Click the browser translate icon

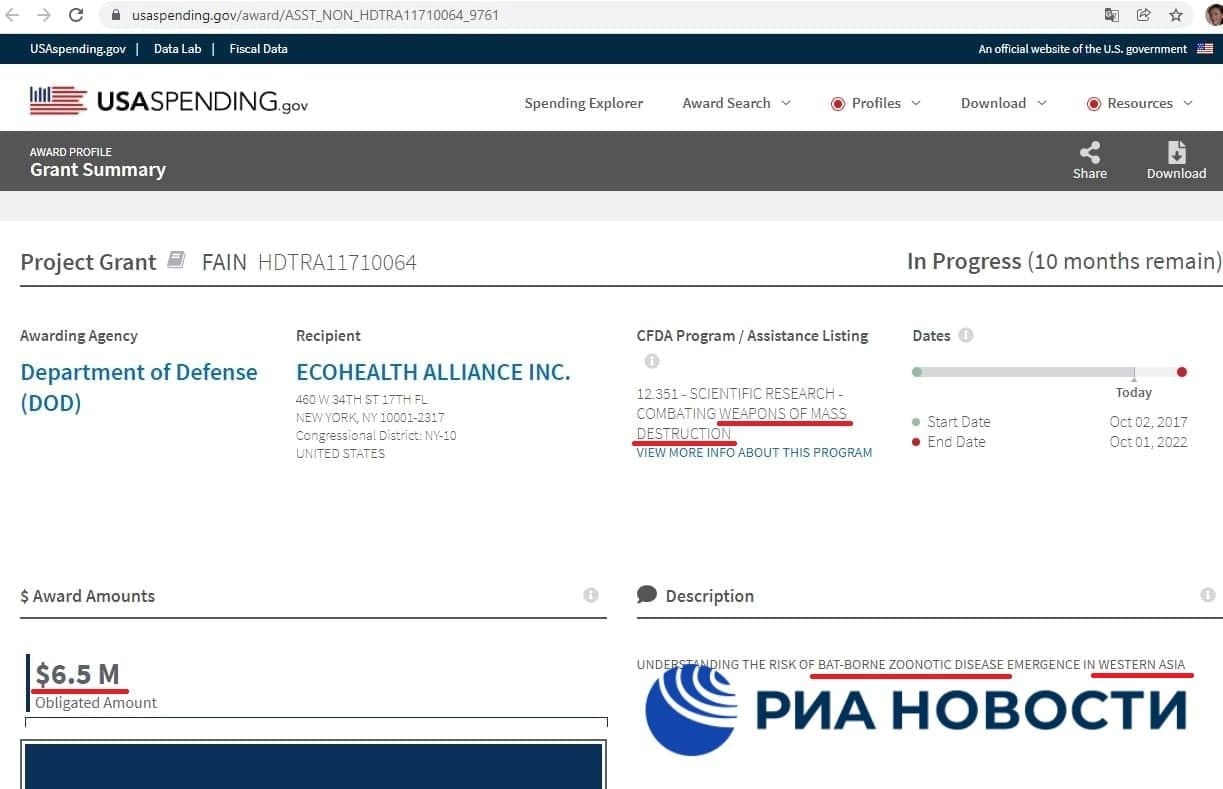[1111, 15]
